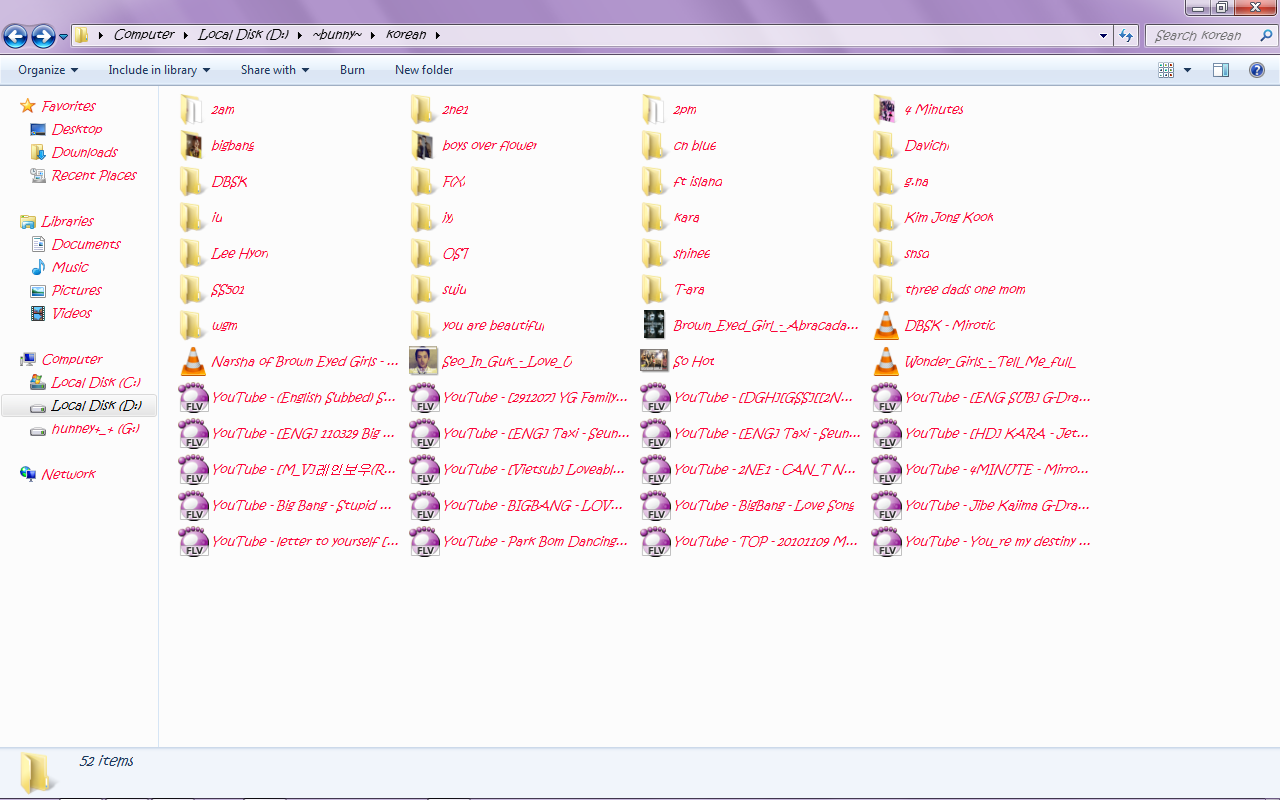This screenshot has height=800, width=1280.
Task: Select YouTube - Park Bom Dancing file name
Action: [x=535, y=541]
